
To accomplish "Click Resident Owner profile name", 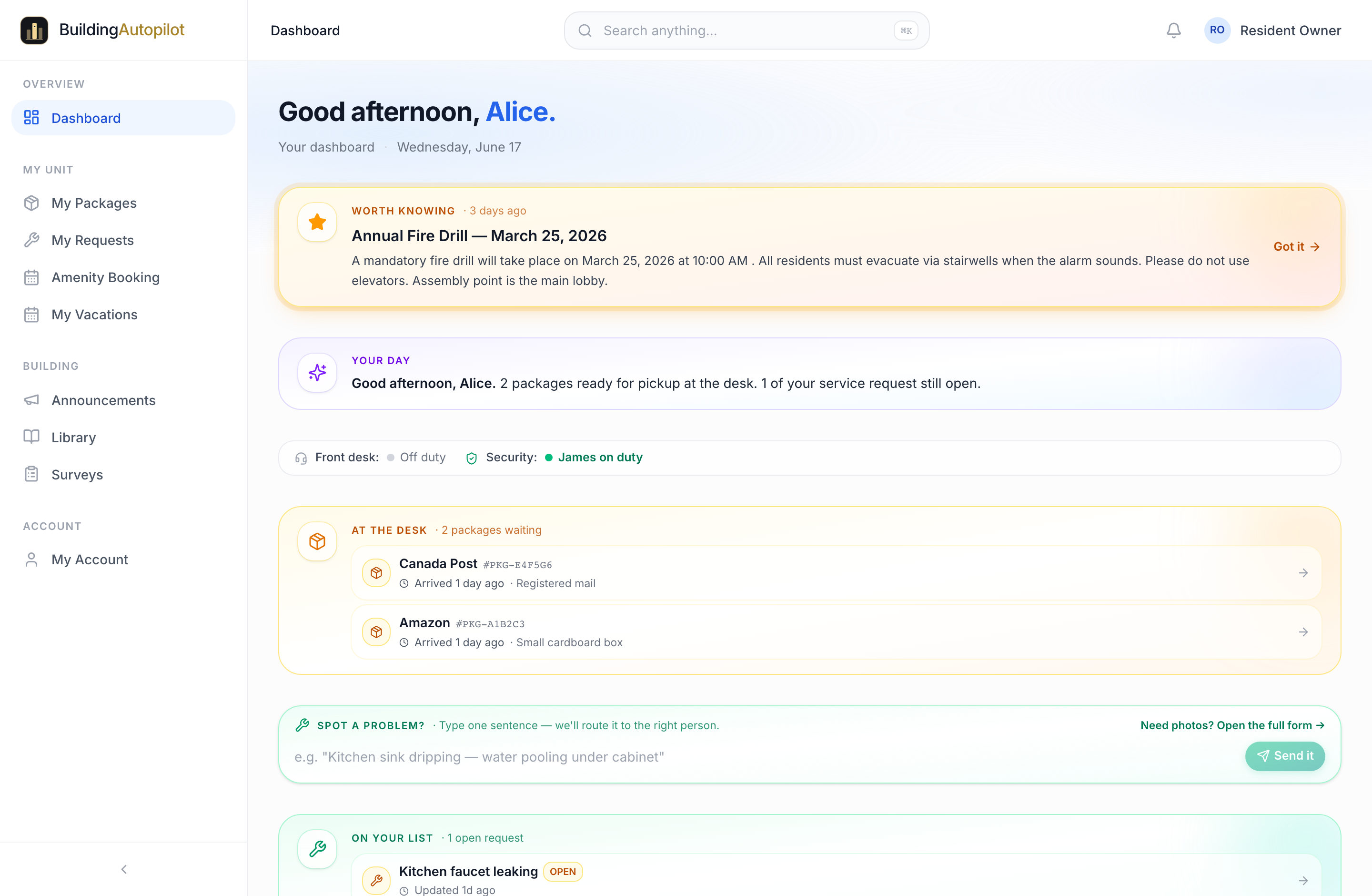I will tap(1290, 31).
